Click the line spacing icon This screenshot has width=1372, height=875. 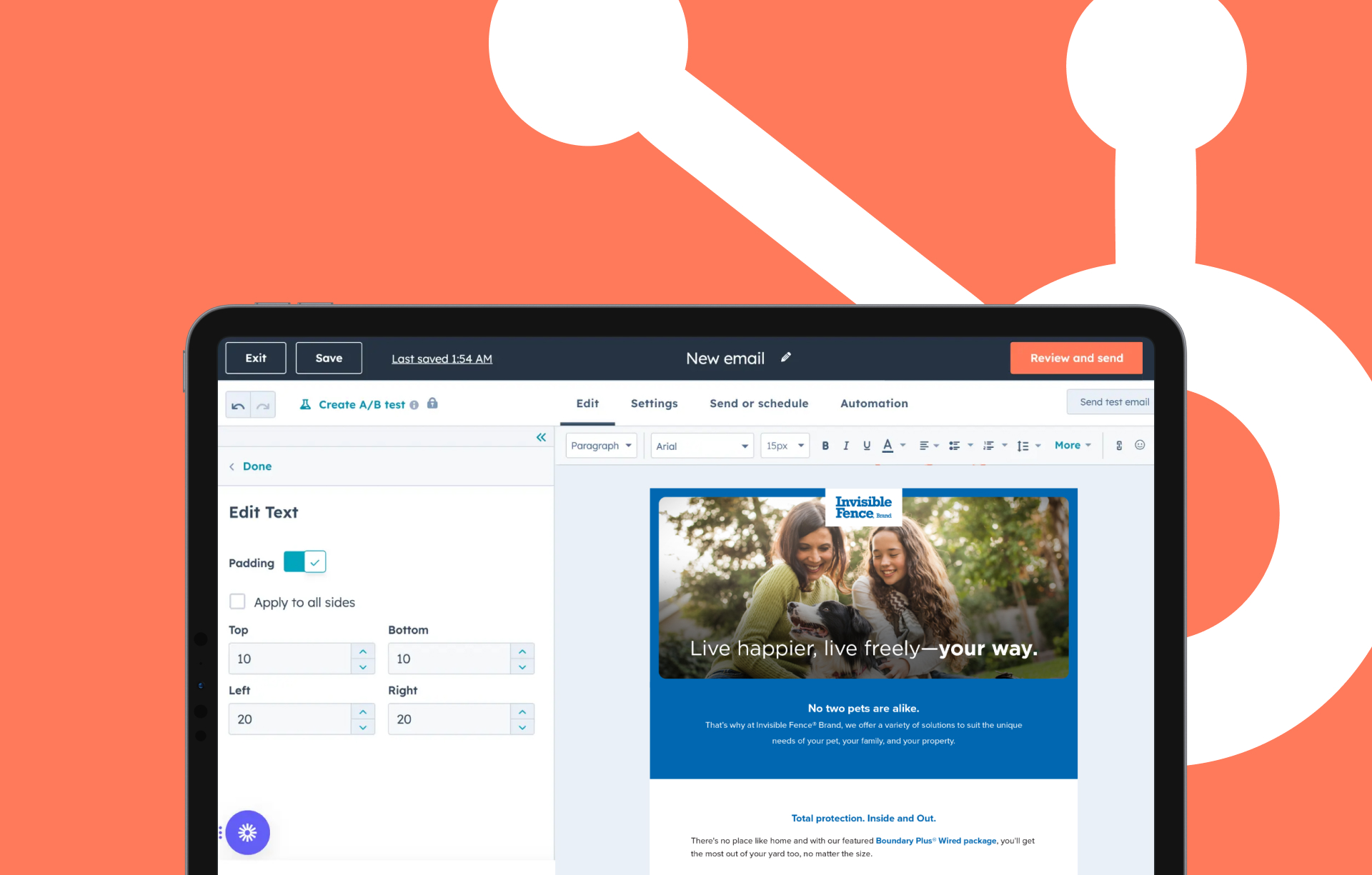click(x=1023, y=446)
